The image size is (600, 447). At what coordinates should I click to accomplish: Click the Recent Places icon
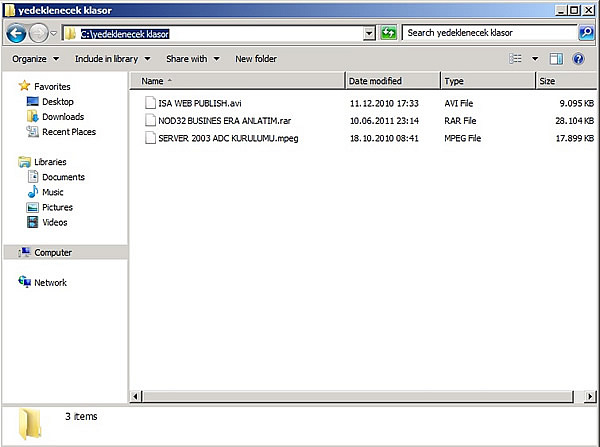pyautogui.click(x=33, y=132)
